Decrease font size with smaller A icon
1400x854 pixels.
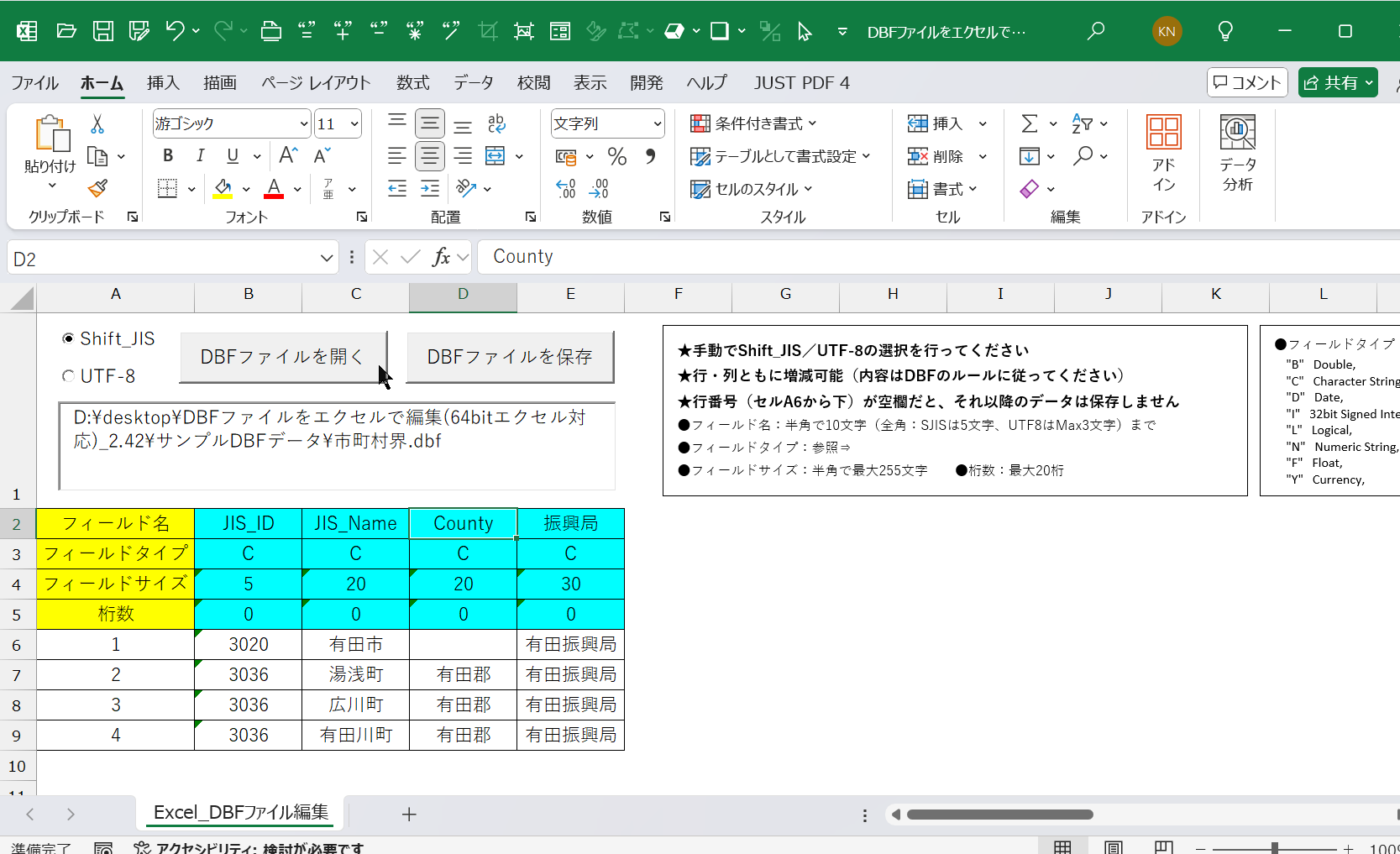322,155
